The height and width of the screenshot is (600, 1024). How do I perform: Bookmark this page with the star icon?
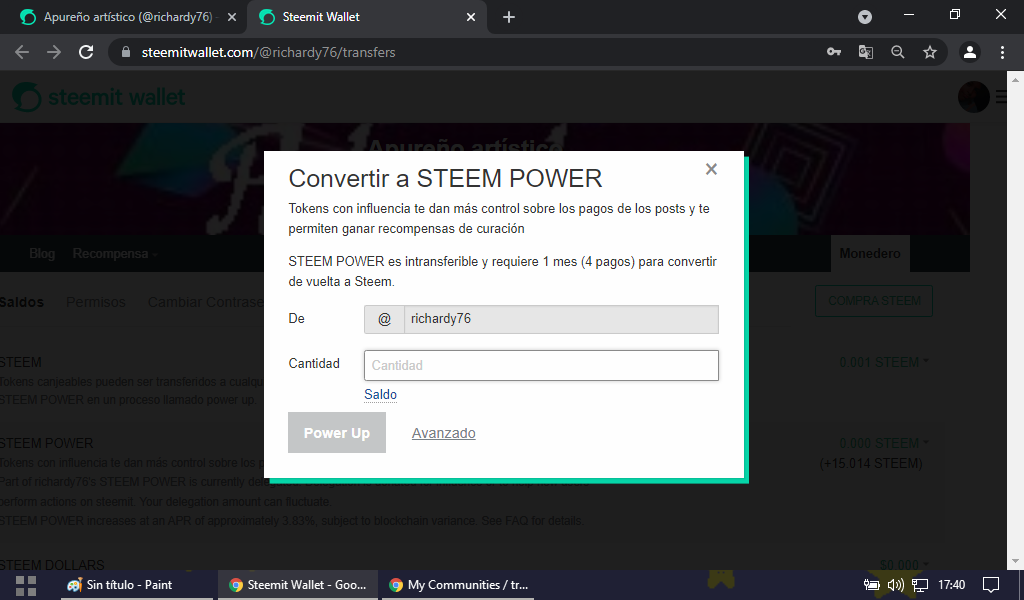[930, 52]
